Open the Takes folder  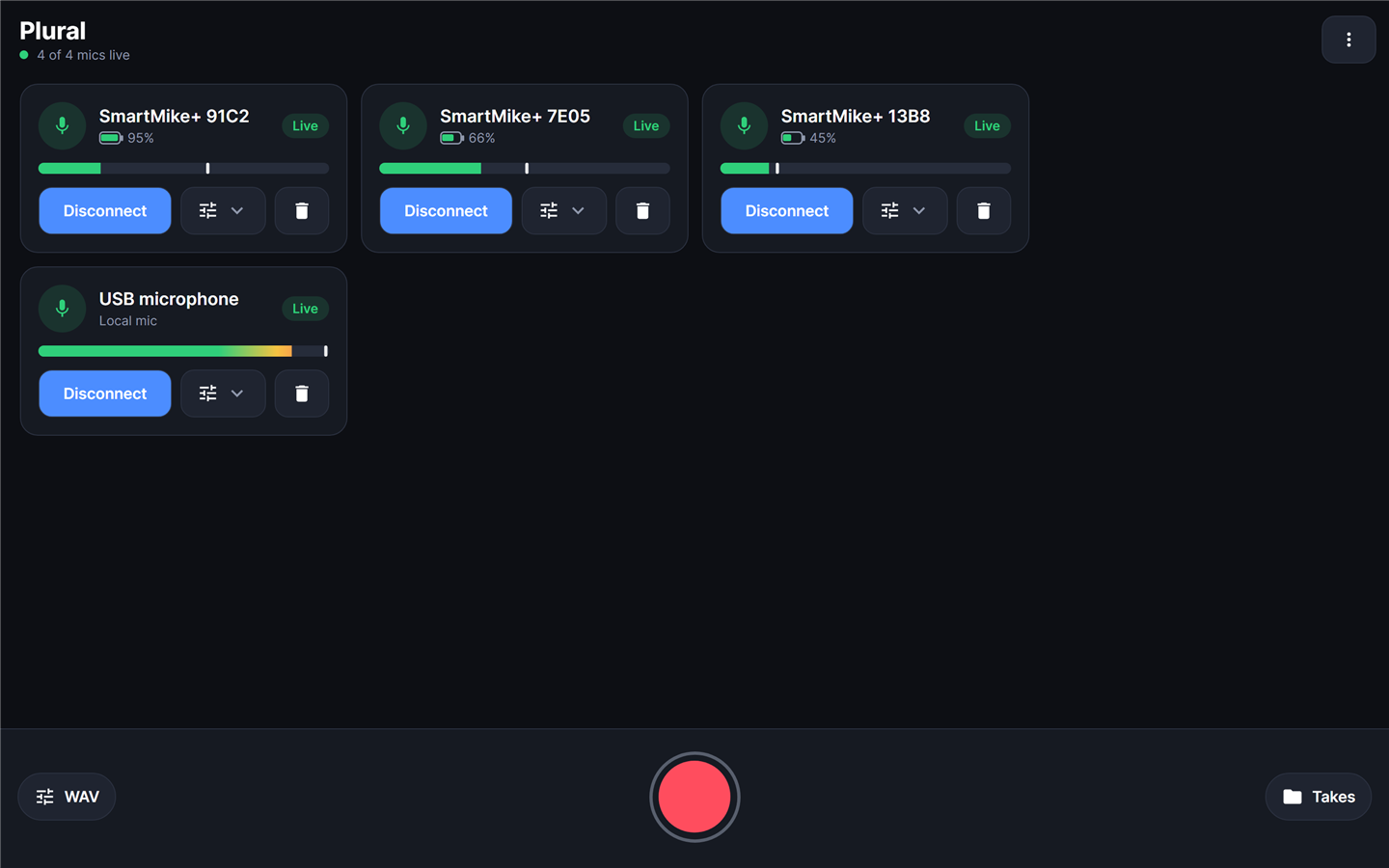pyautogui.click(x=1319, y=797)
